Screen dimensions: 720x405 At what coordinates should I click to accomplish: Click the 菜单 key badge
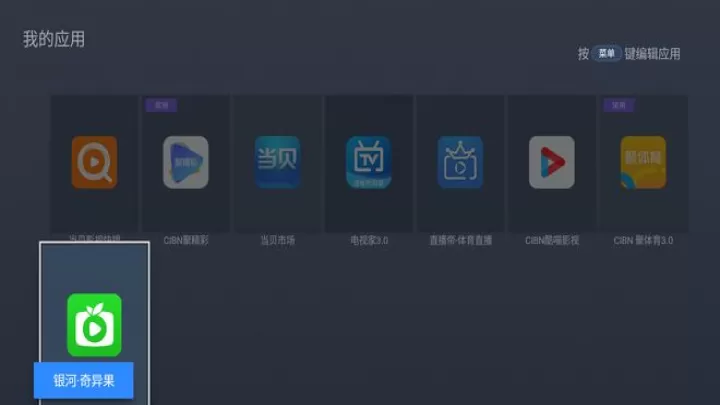coord(607,53)
